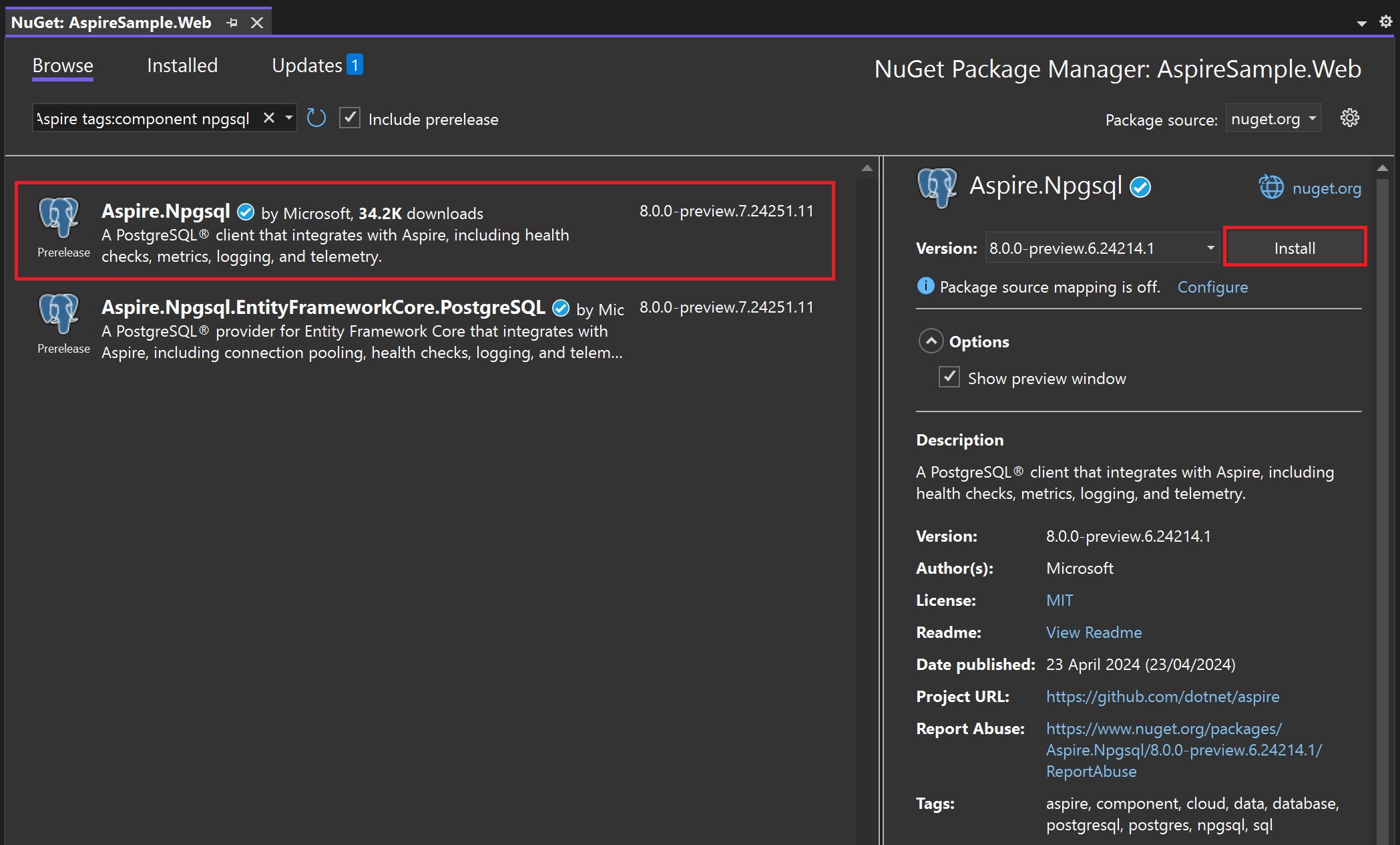
Task: Click the info icon beside source mapping
Action: [x=925, y=286]
